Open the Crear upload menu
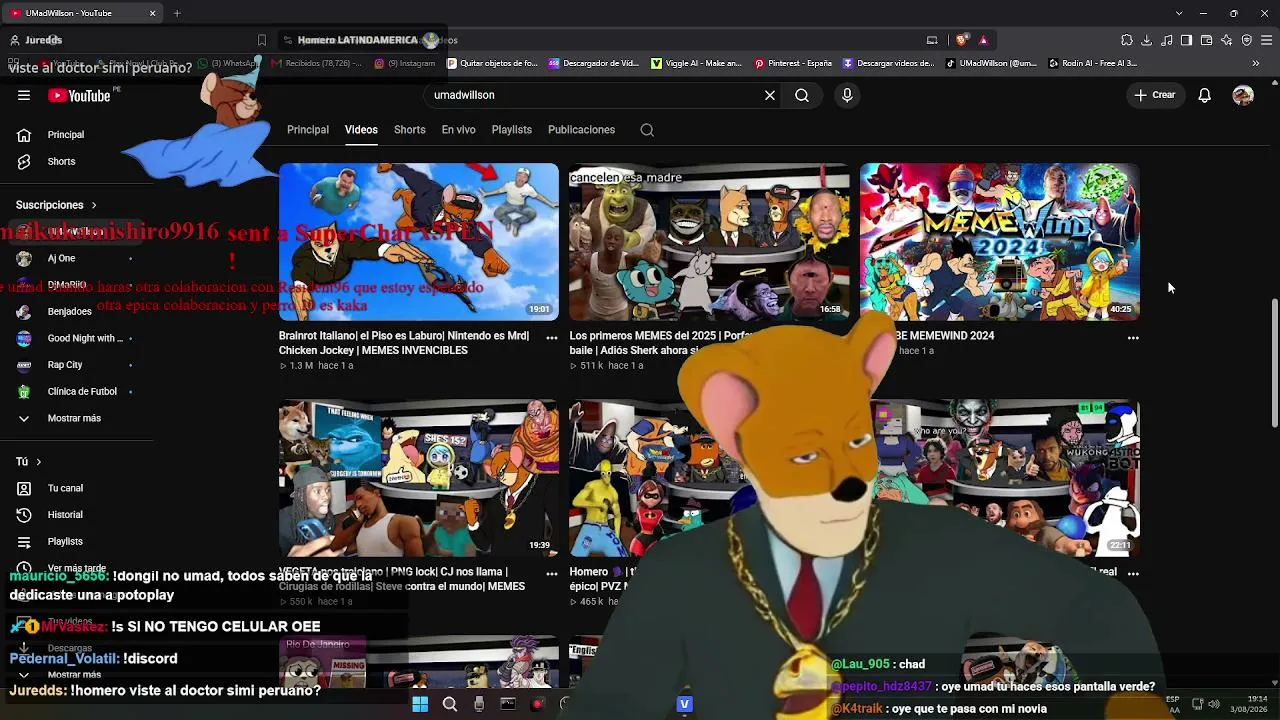The image size is (1280, 720). click(1154, 95)
